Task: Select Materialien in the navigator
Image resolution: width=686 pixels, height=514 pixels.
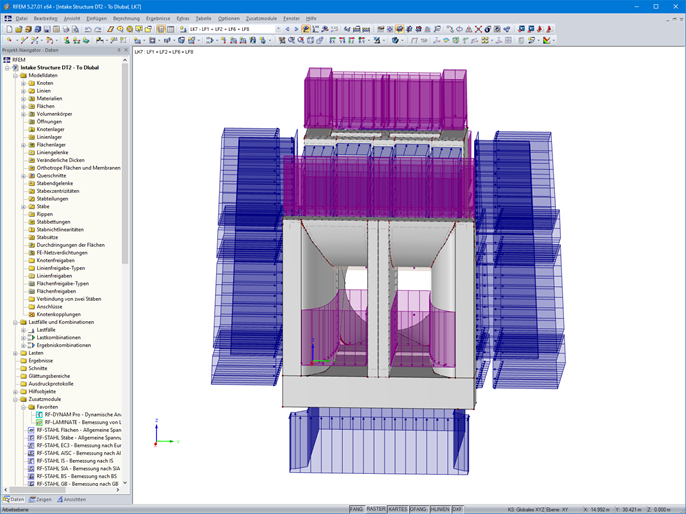Action: [49, 98]
